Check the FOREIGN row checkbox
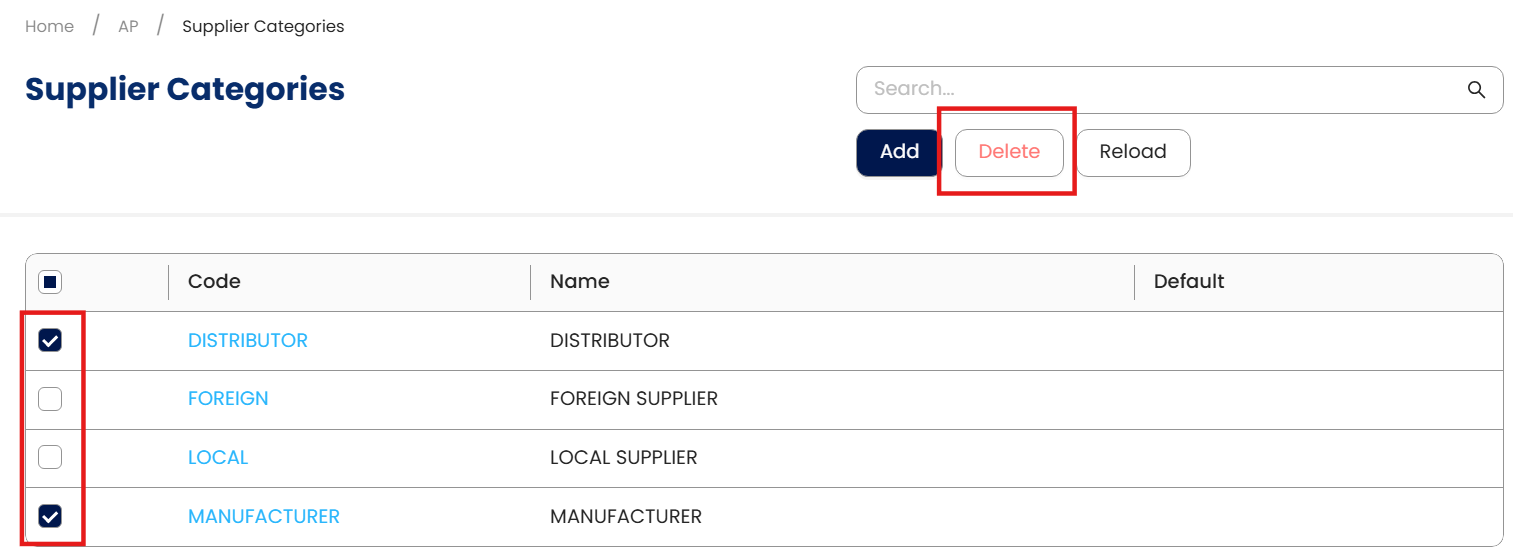The width and height of the screenshot is (1513, 556). click(50, 399)
